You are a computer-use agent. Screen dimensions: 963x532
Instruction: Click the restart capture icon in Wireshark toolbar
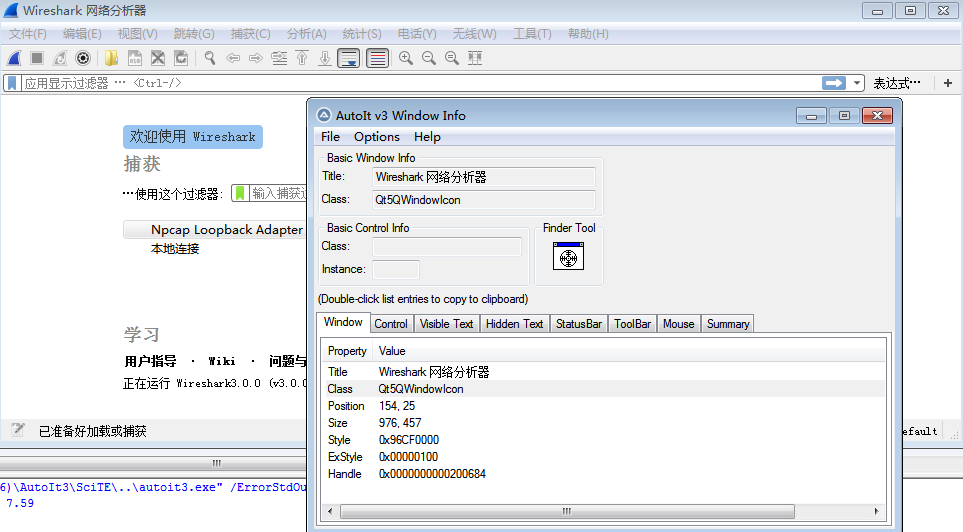pyautogui.click(x=60, y=58)
